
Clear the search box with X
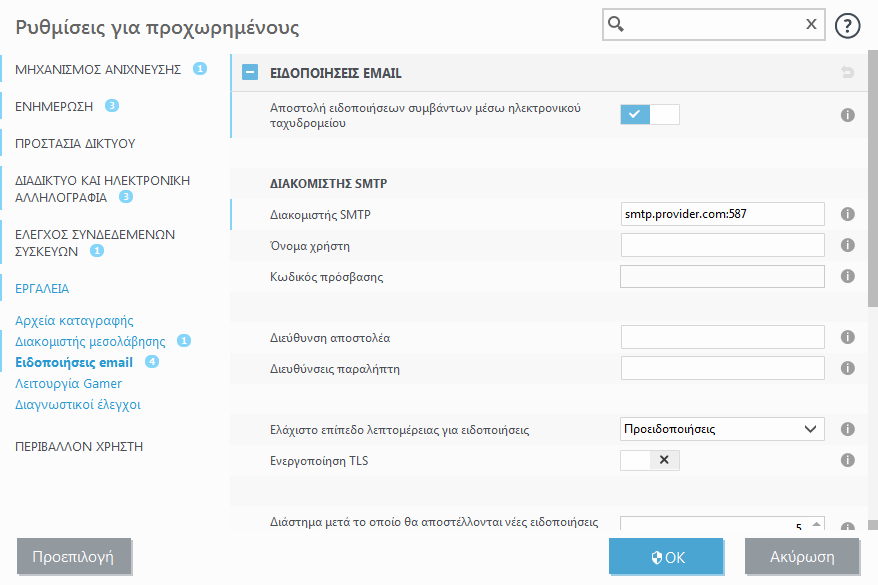[x=811, y=25]
